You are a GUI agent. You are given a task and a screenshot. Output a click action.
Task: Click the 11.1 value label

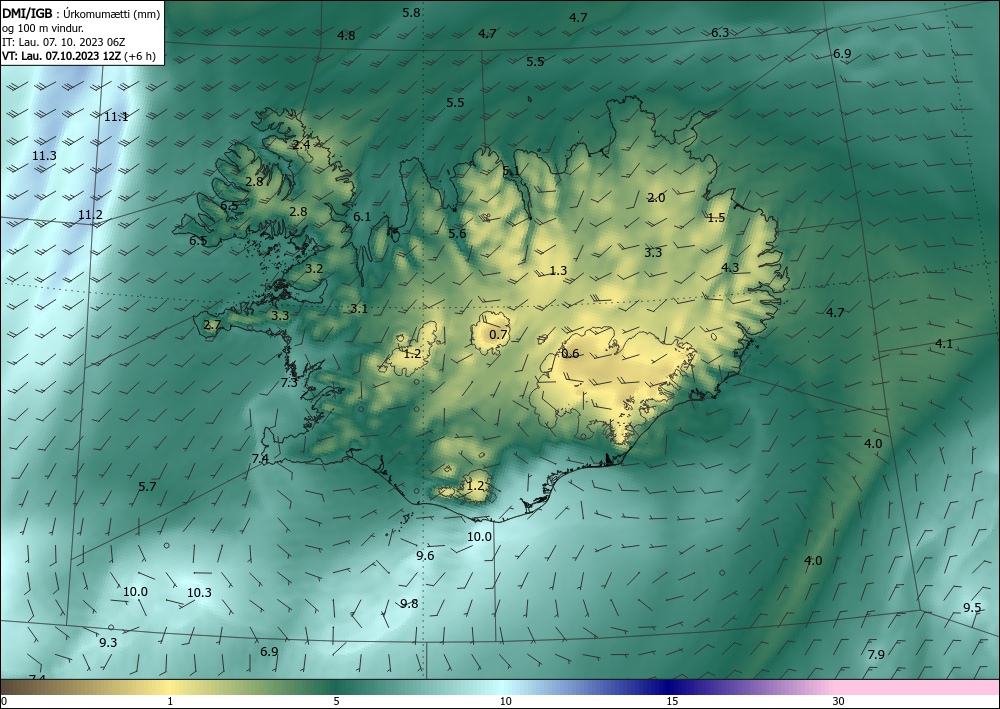116,117
